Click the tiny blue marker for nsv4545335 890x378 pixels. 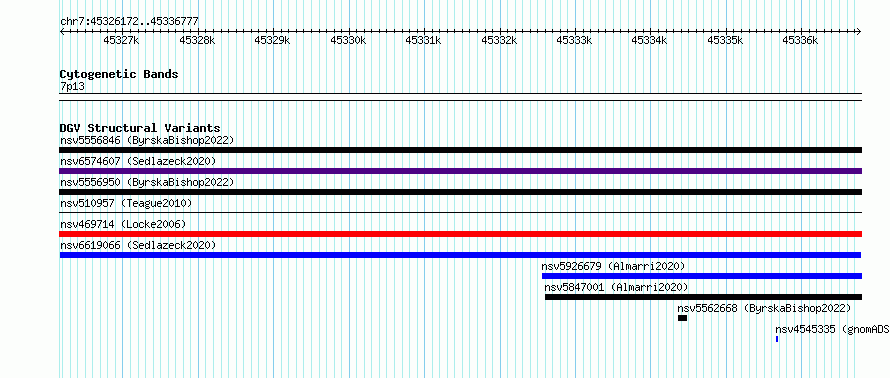click(x=776, y=339)
